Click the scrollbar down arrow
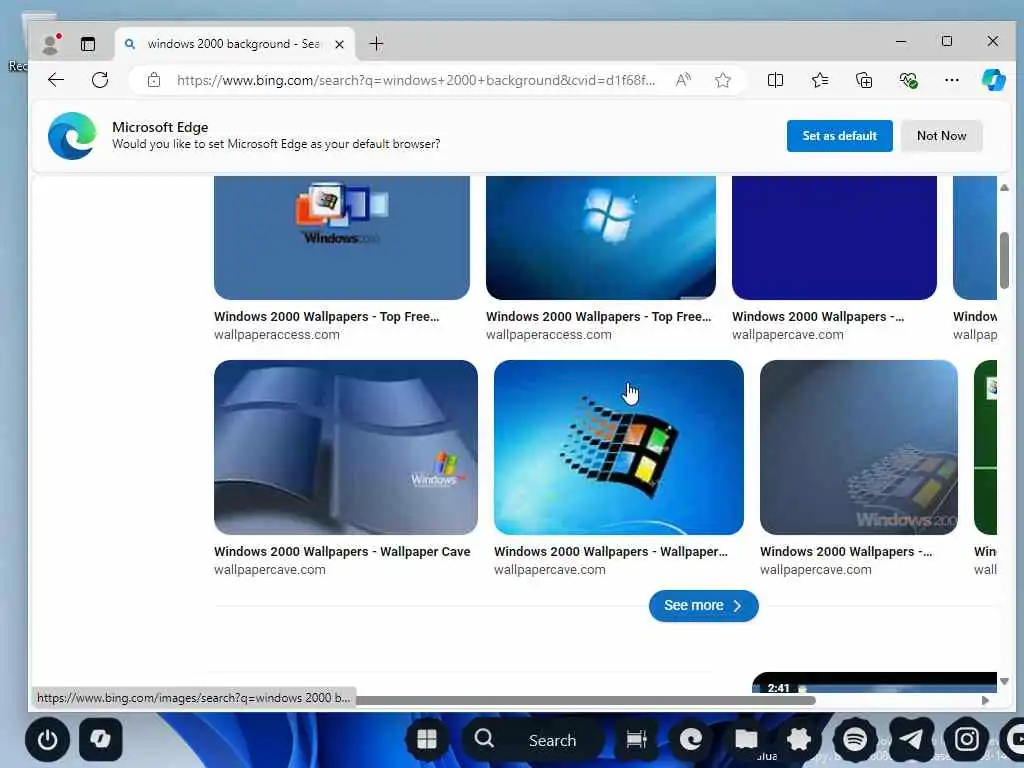 1004,681
